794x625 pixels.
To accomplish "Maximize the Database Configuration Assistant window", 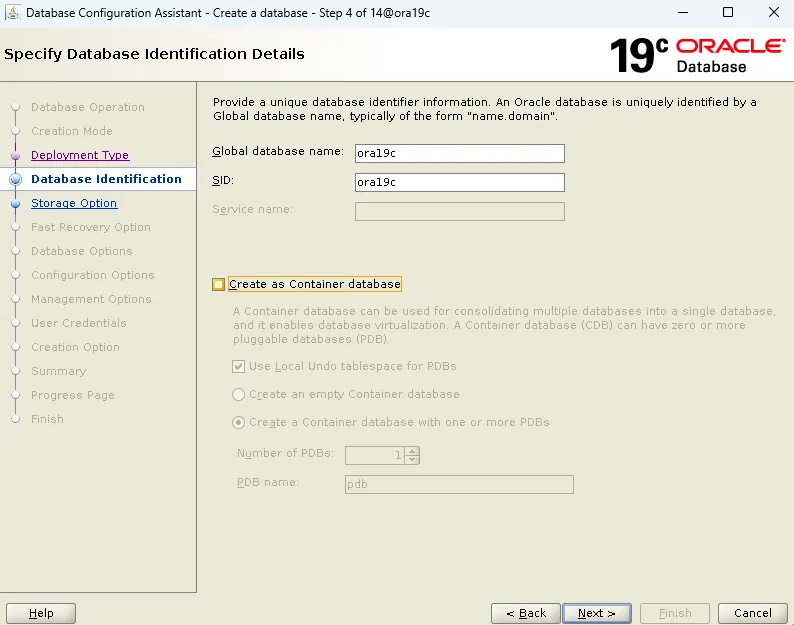I will click(728, 12).
